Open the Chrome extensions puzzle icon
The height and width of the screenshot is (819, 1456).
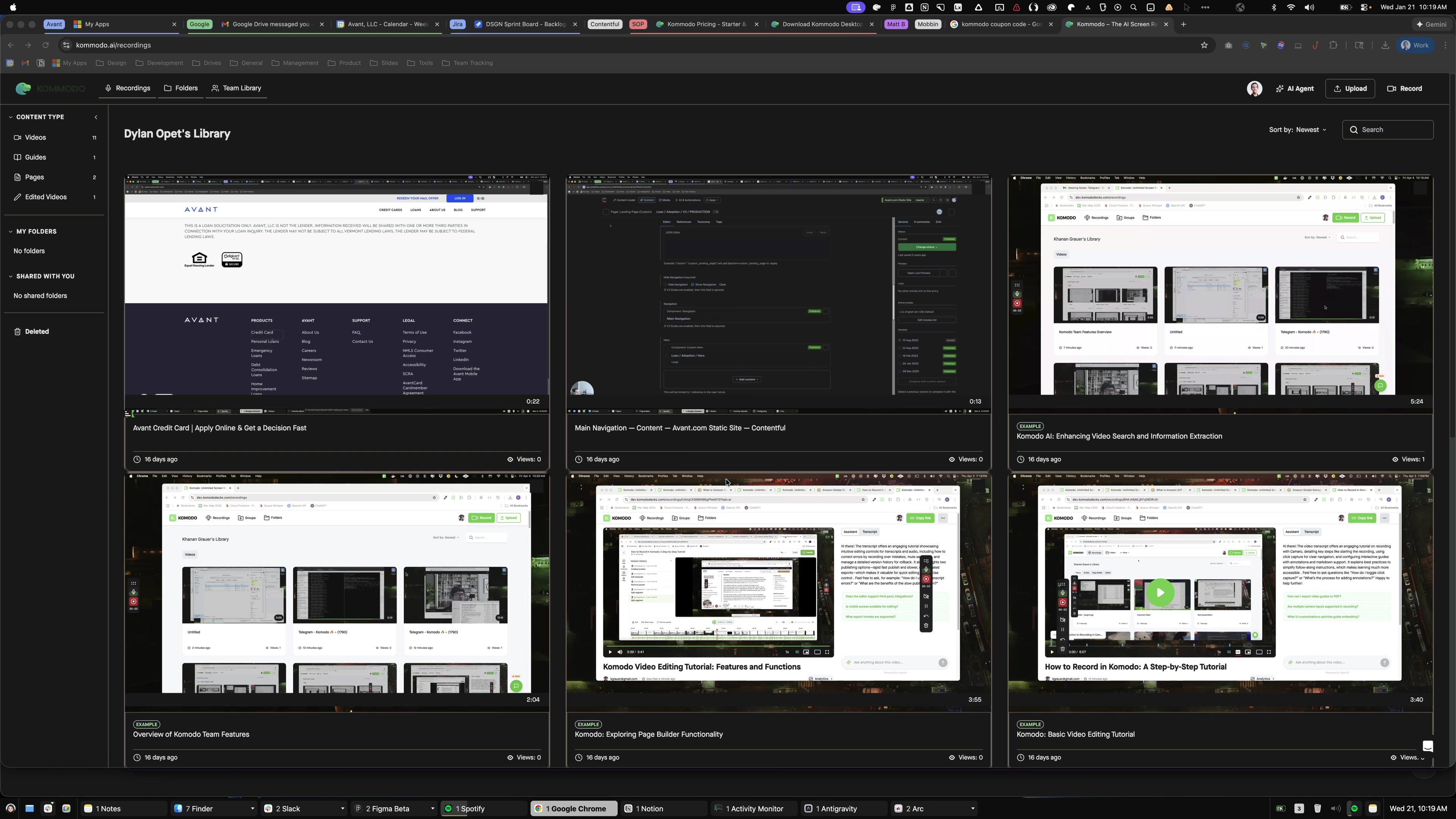(1334, 45)
